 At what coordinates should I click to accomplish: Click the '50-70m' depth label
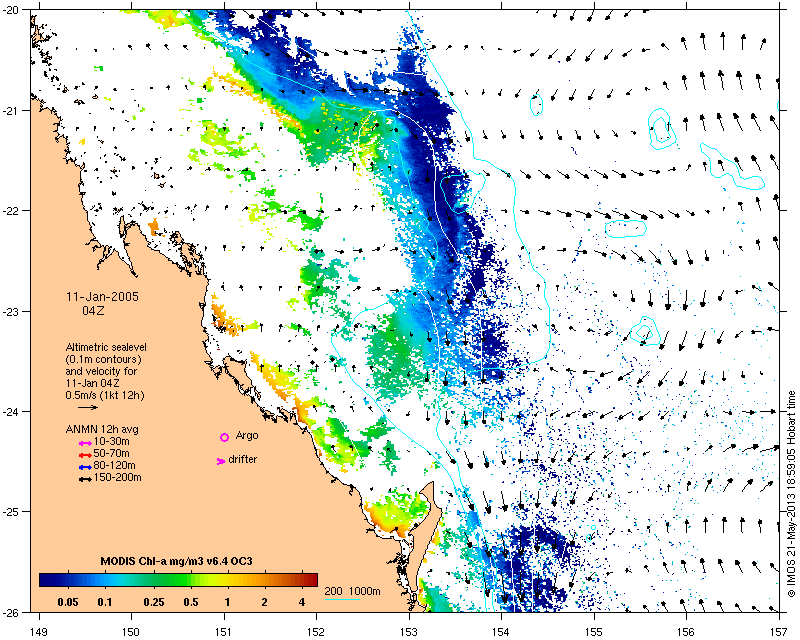112,453
